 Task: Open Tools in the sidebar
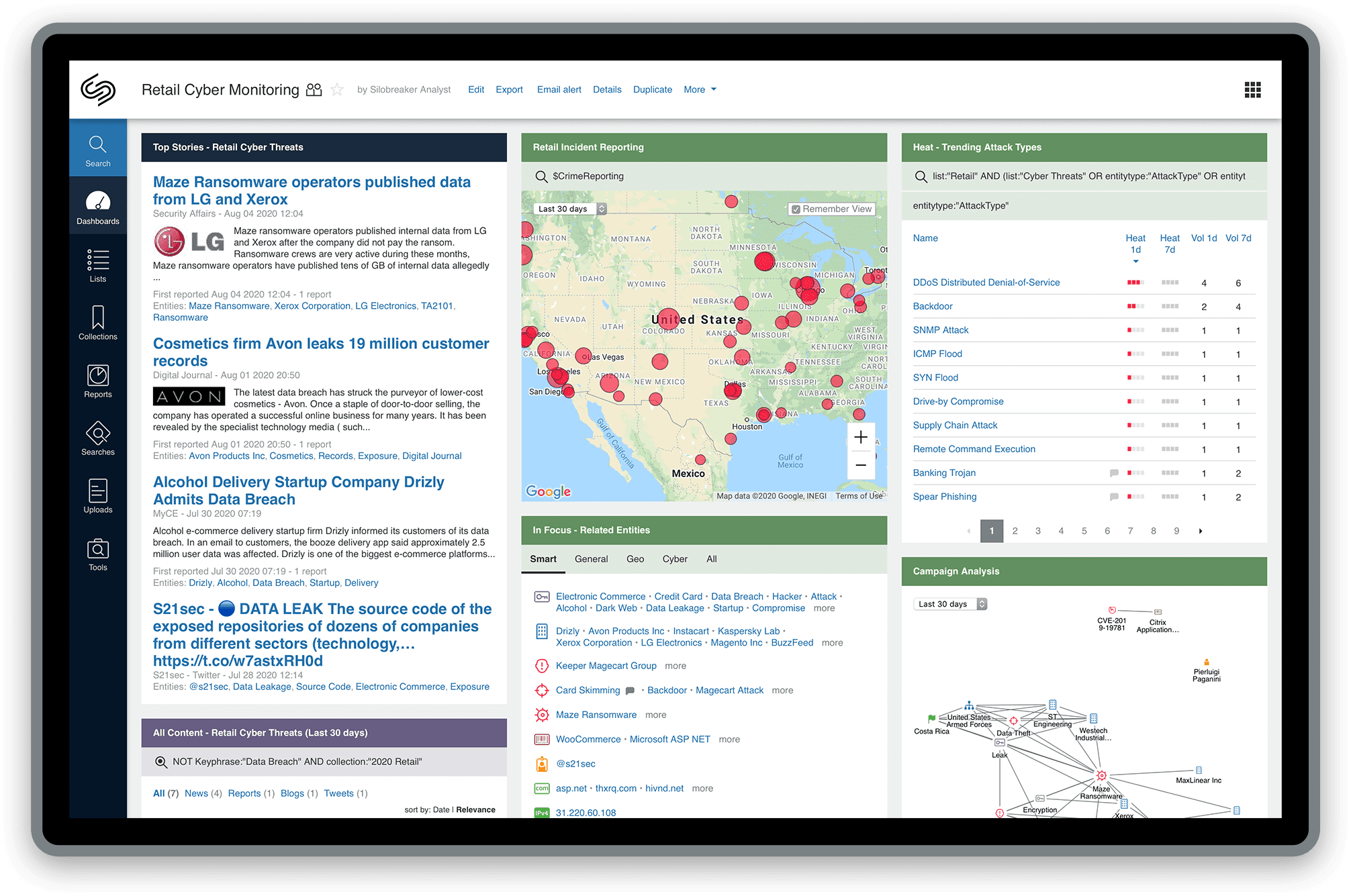98,554
